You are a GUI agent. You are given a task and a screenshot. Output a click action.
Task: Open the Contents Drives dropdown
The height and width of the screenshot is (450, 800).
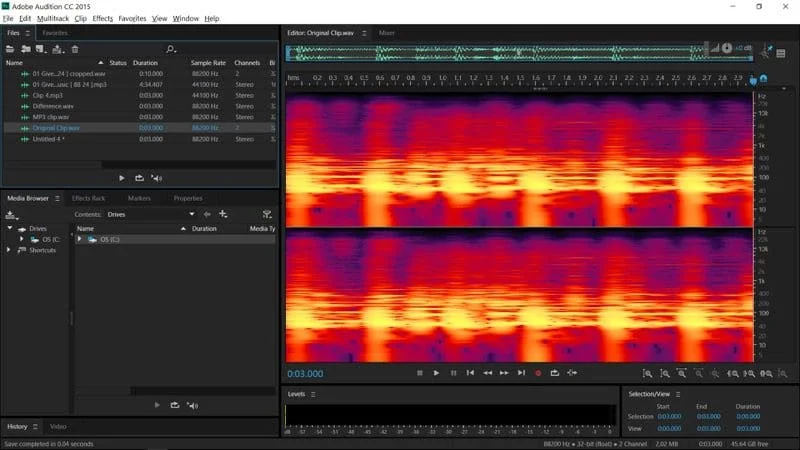click(x=151, y=214)
